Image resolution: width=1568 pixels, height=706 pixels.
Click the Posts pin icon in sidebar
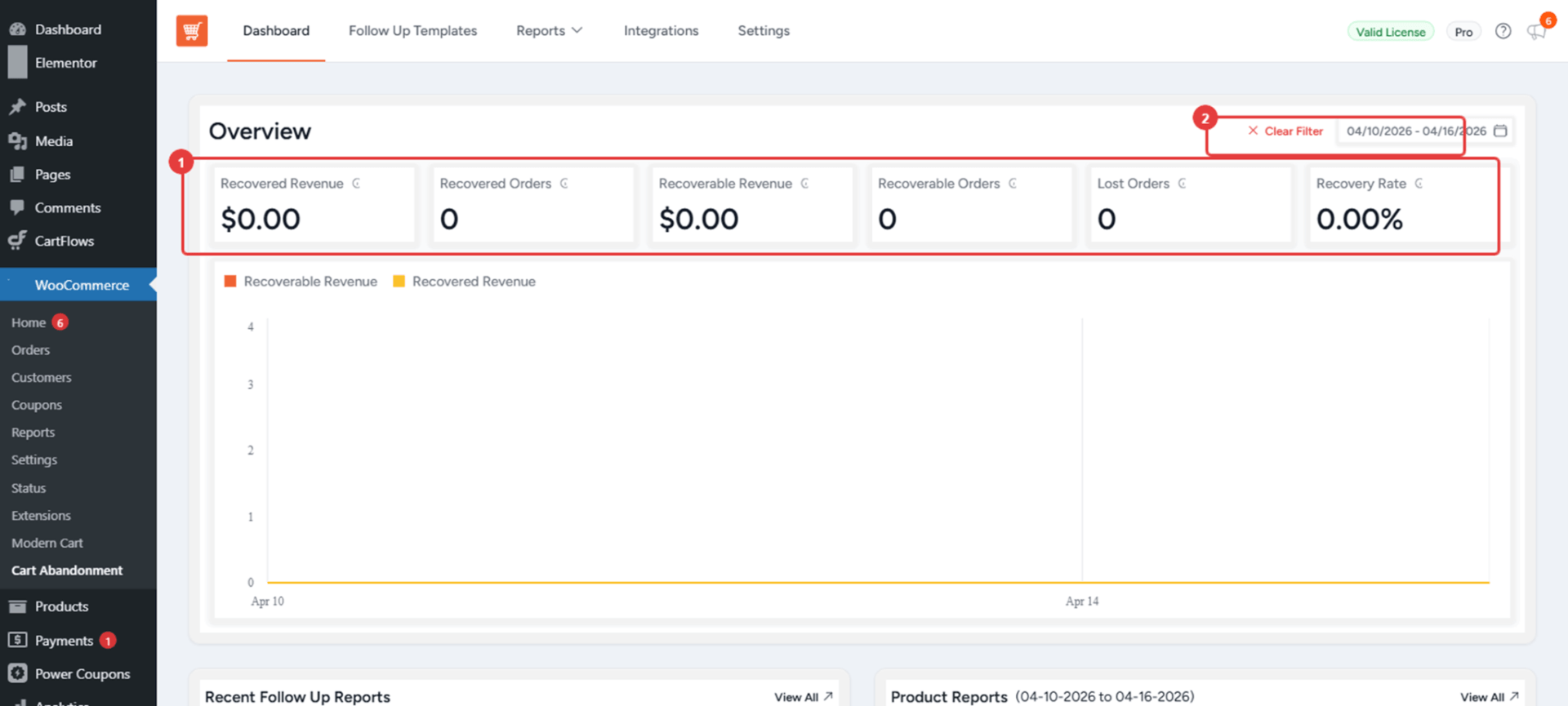coord(17,107)
